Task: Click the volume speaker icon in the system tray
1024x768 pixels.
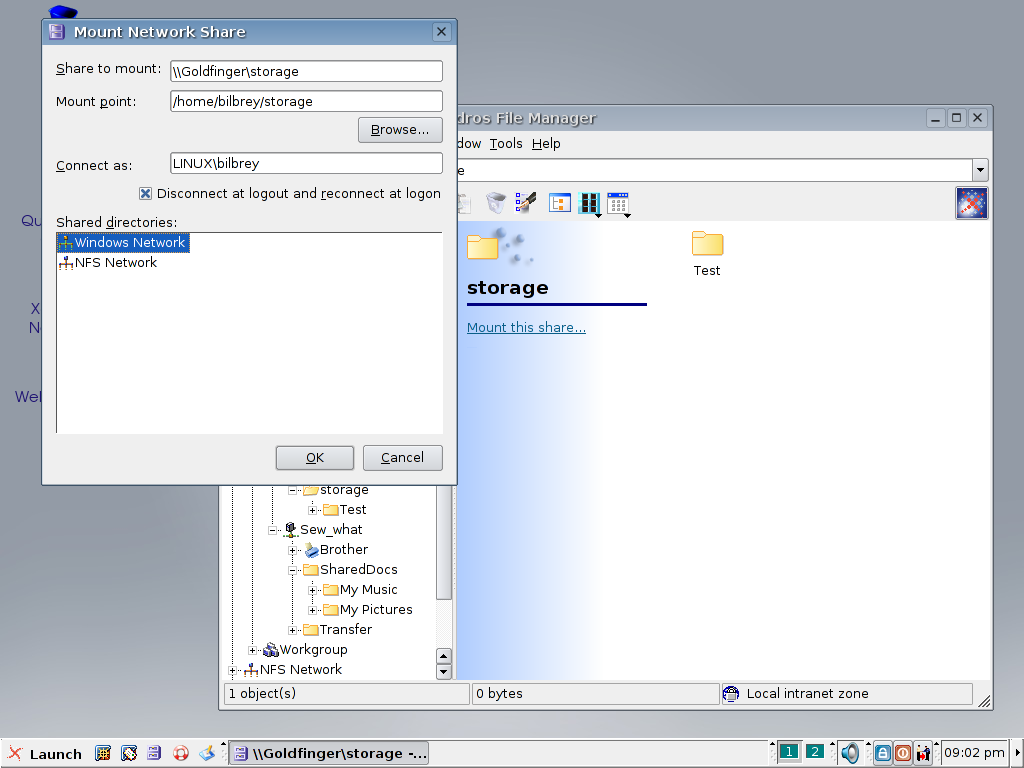Action: point(850,753)
